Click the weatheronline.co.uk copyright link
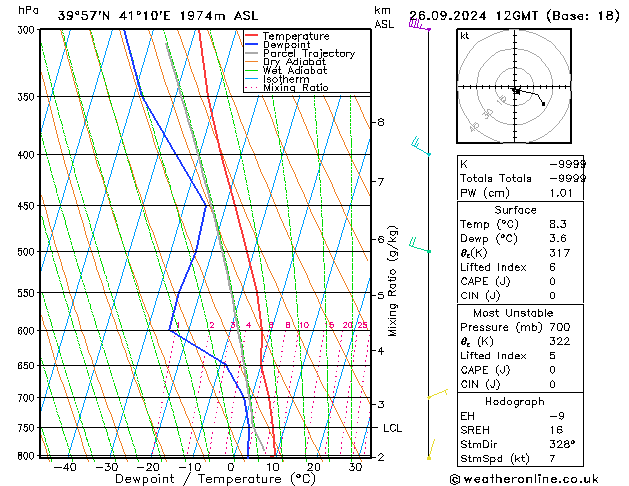Image resolution: width=629 pixels, height=486 pixels. tap(524, 479)
